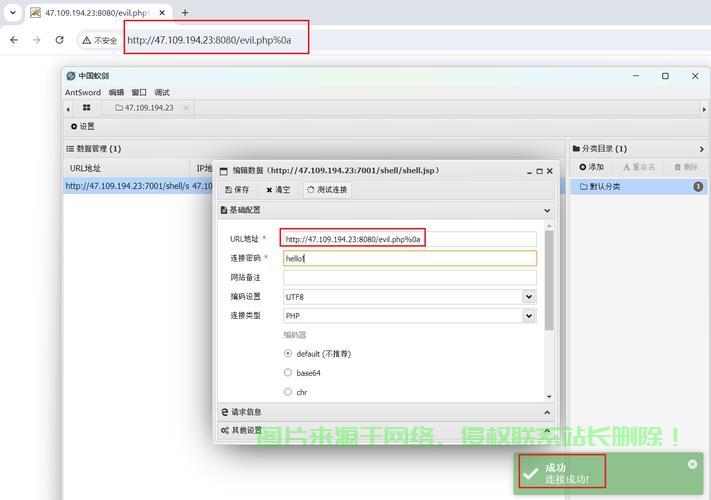Screen dimensions: 711x500
Task: Click the 清空 (Clear) button in the dialog
Action: (278, 190)
